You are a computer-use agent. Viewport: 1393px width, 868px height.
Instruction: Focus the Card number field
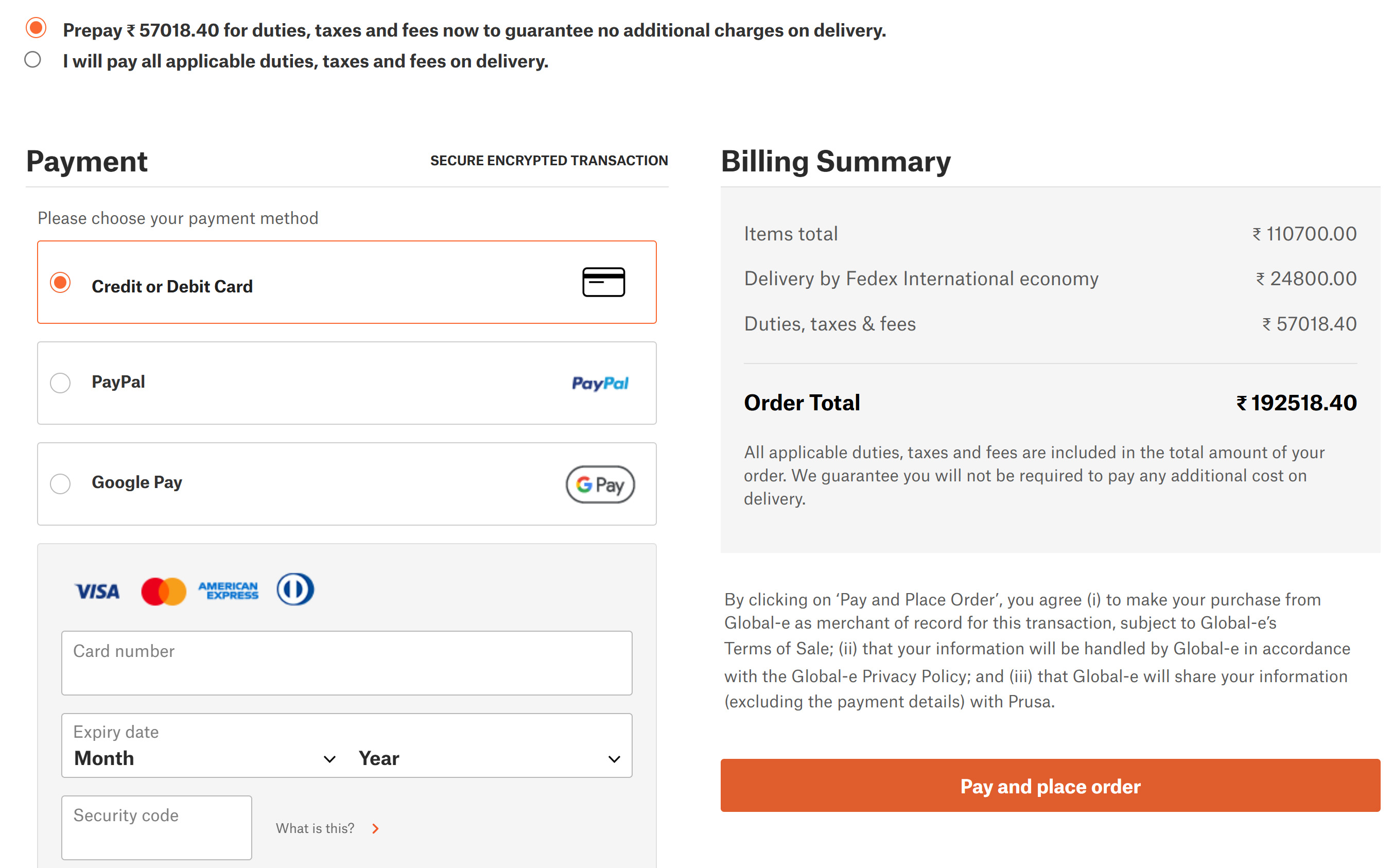[346, 663]
